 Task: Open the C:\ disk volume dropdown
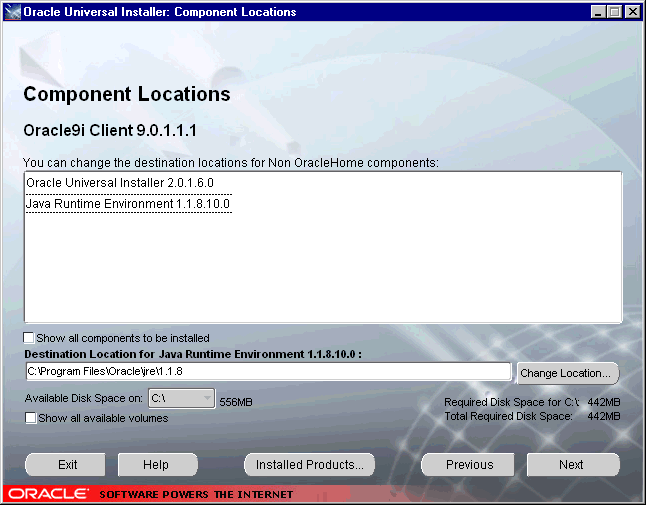click(x=181, y=398)
